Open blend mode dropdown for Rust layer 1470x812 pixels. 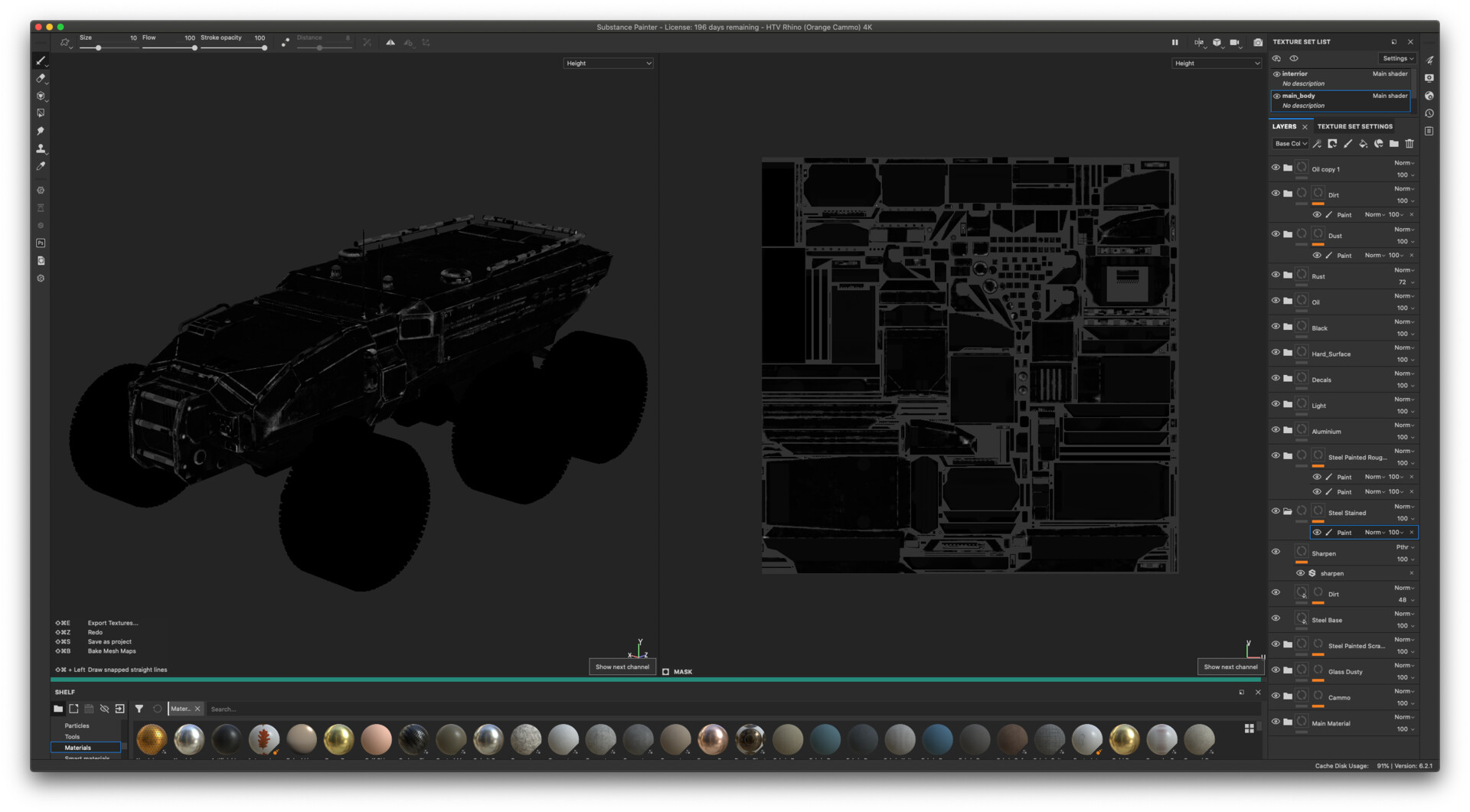pos(1403,270)
